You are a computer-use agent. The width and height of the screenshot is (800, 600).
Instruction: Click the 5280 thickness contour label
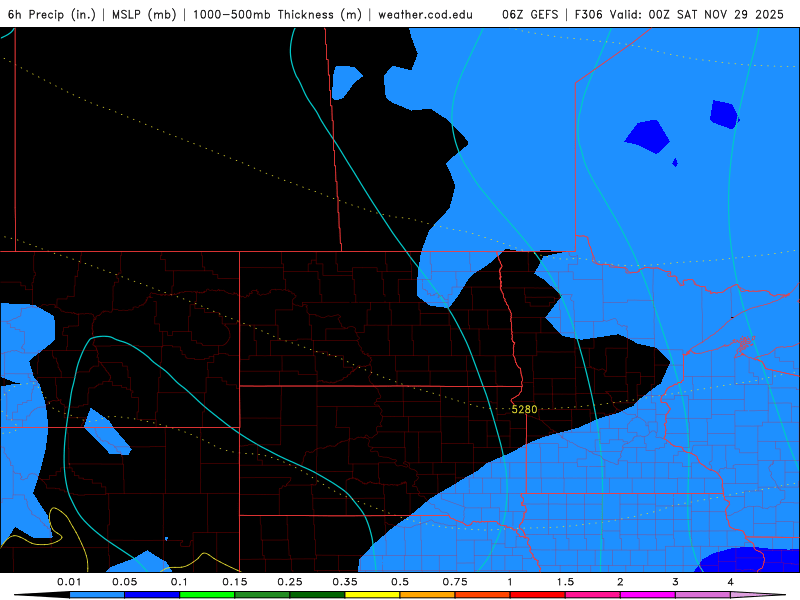(524, 409)
